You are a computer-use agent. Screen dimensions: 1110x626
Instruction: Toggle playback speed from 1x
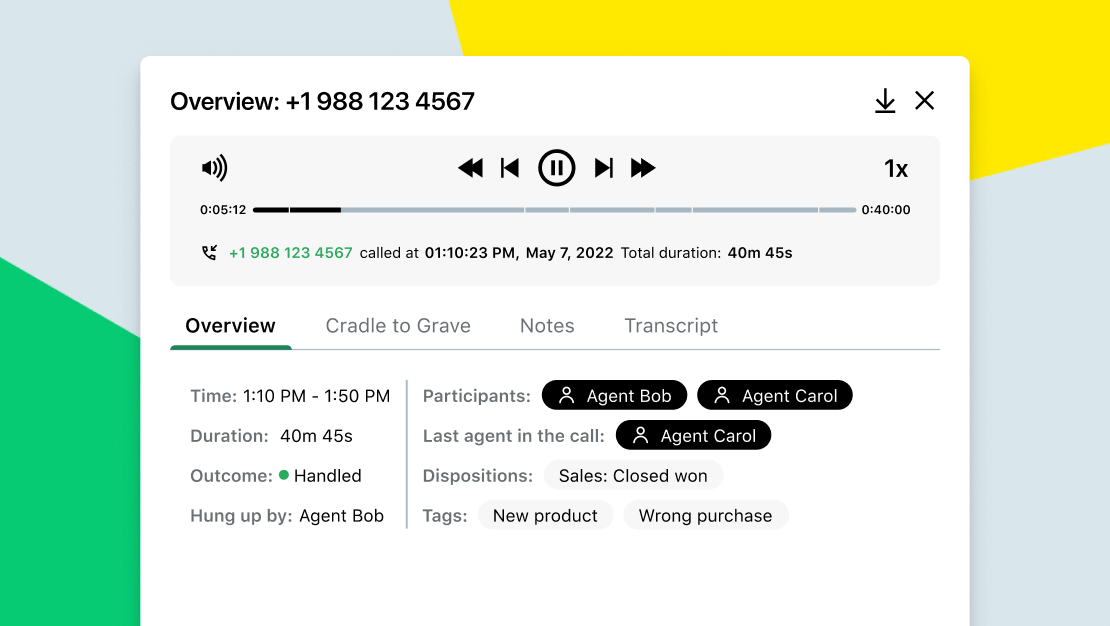click(x=896, y=168)
